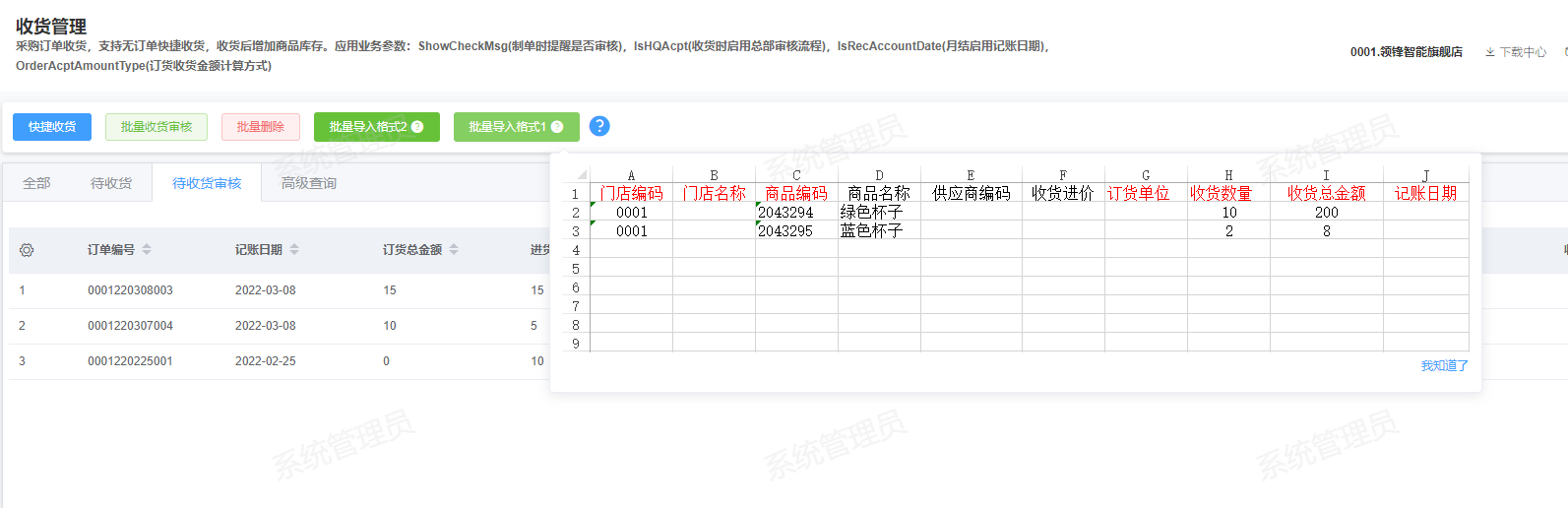
Task: Click order number 0001220225001
Action: point(130,361)
